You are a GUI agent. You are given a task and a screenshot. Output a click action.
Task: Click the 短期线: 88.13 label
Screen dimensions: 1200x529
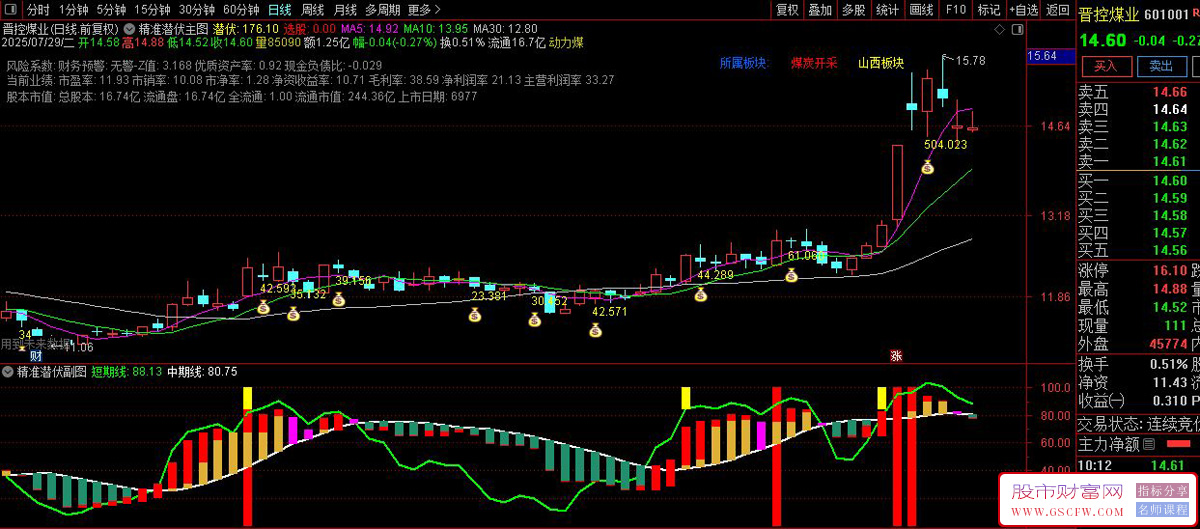click(x=127, y=371)
